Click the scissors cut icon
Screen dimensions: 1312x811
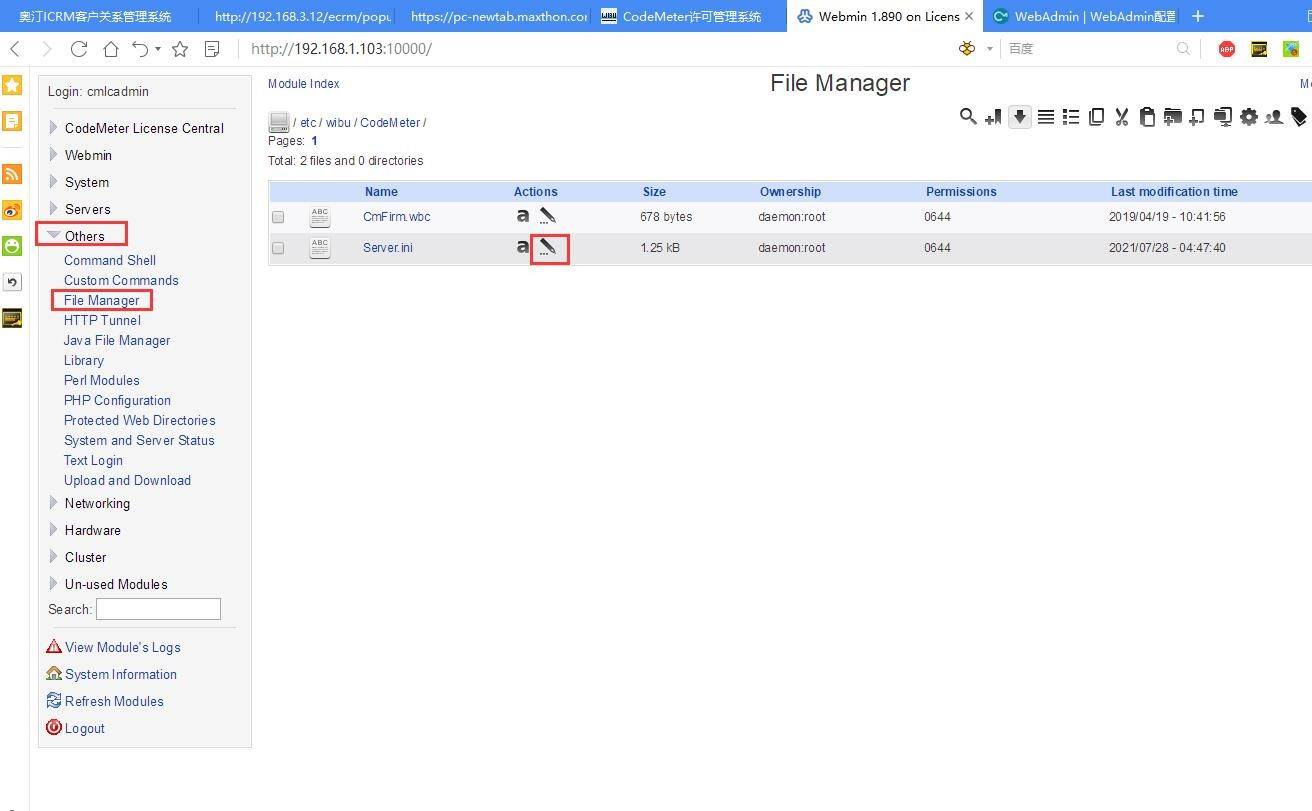(x=1121, y=117)
